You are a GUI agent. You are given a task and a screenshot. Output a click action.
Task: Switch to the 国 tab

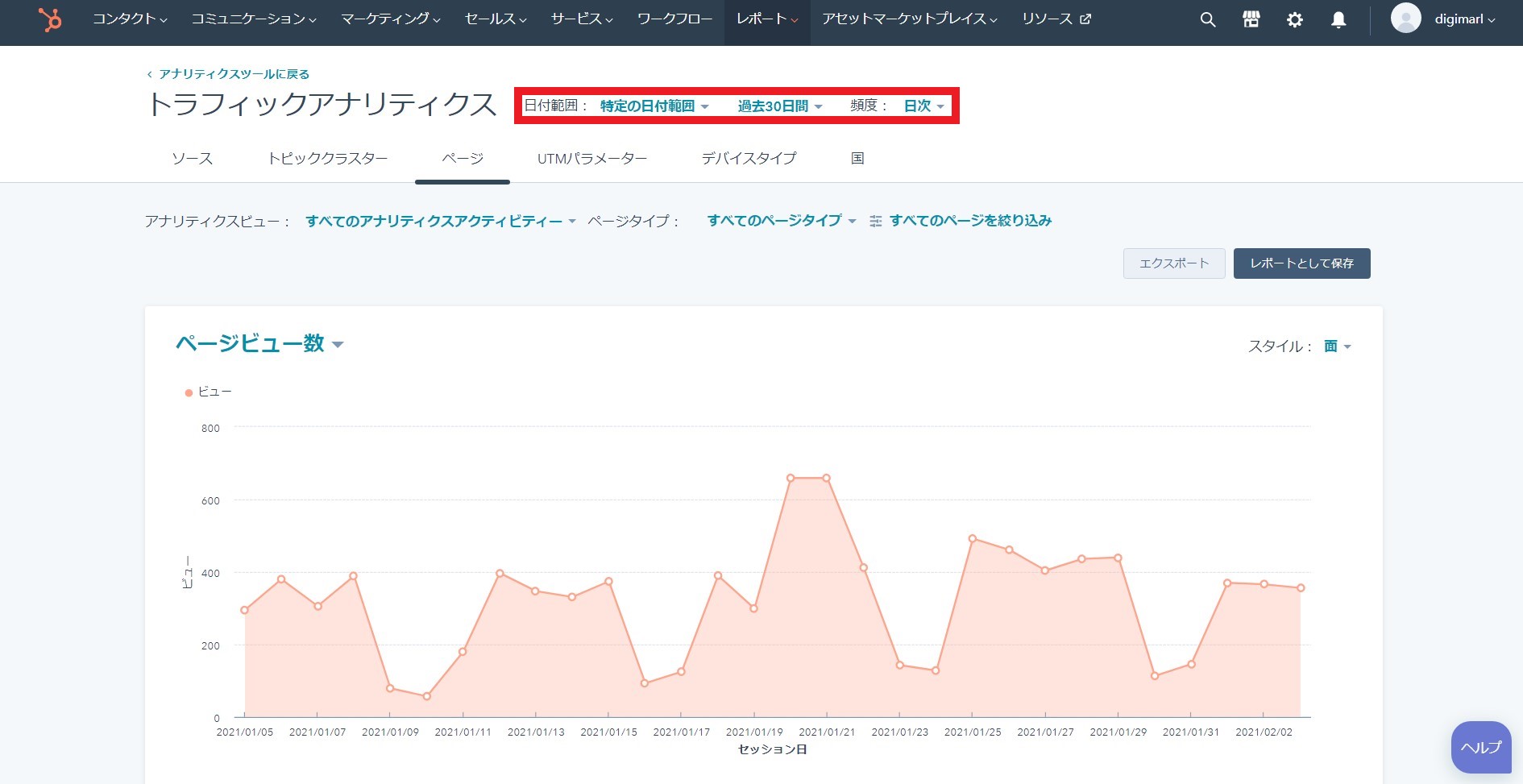coord(857,159)
